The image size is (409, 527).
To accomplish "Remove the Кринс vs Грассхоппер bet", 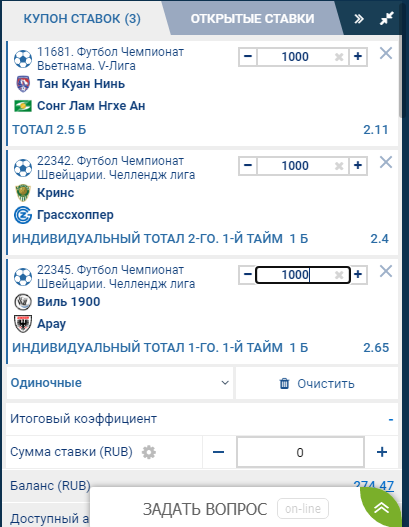I will 385,162.
